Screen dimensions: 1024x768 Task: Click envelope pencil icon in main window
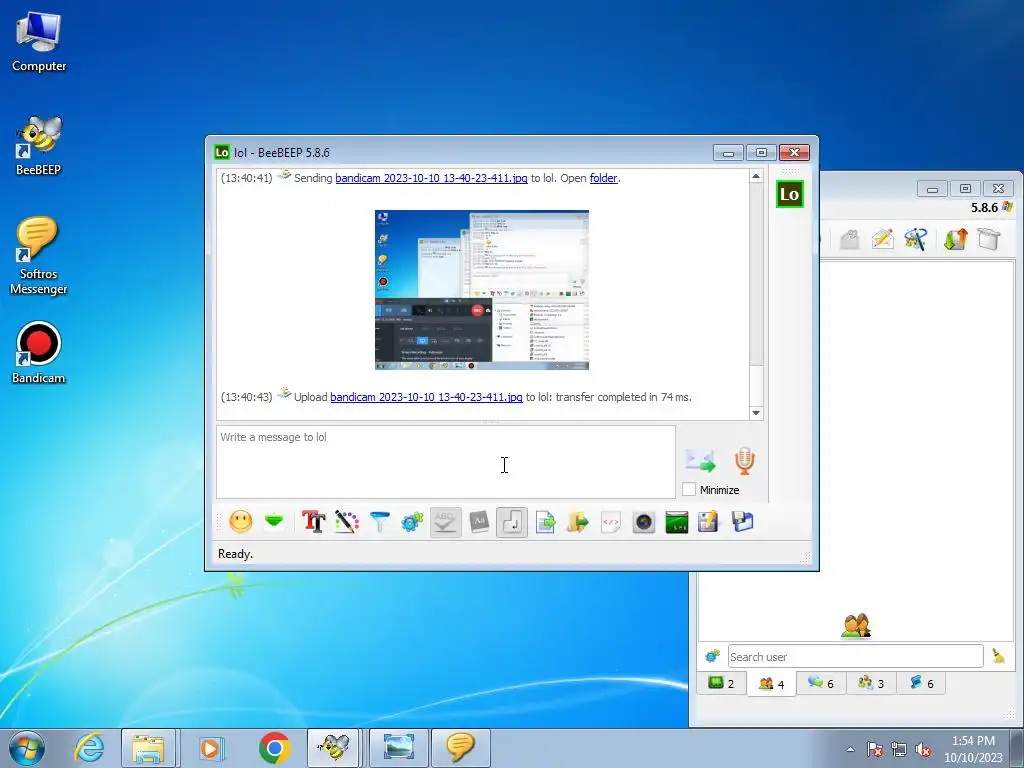click(882, 239)
